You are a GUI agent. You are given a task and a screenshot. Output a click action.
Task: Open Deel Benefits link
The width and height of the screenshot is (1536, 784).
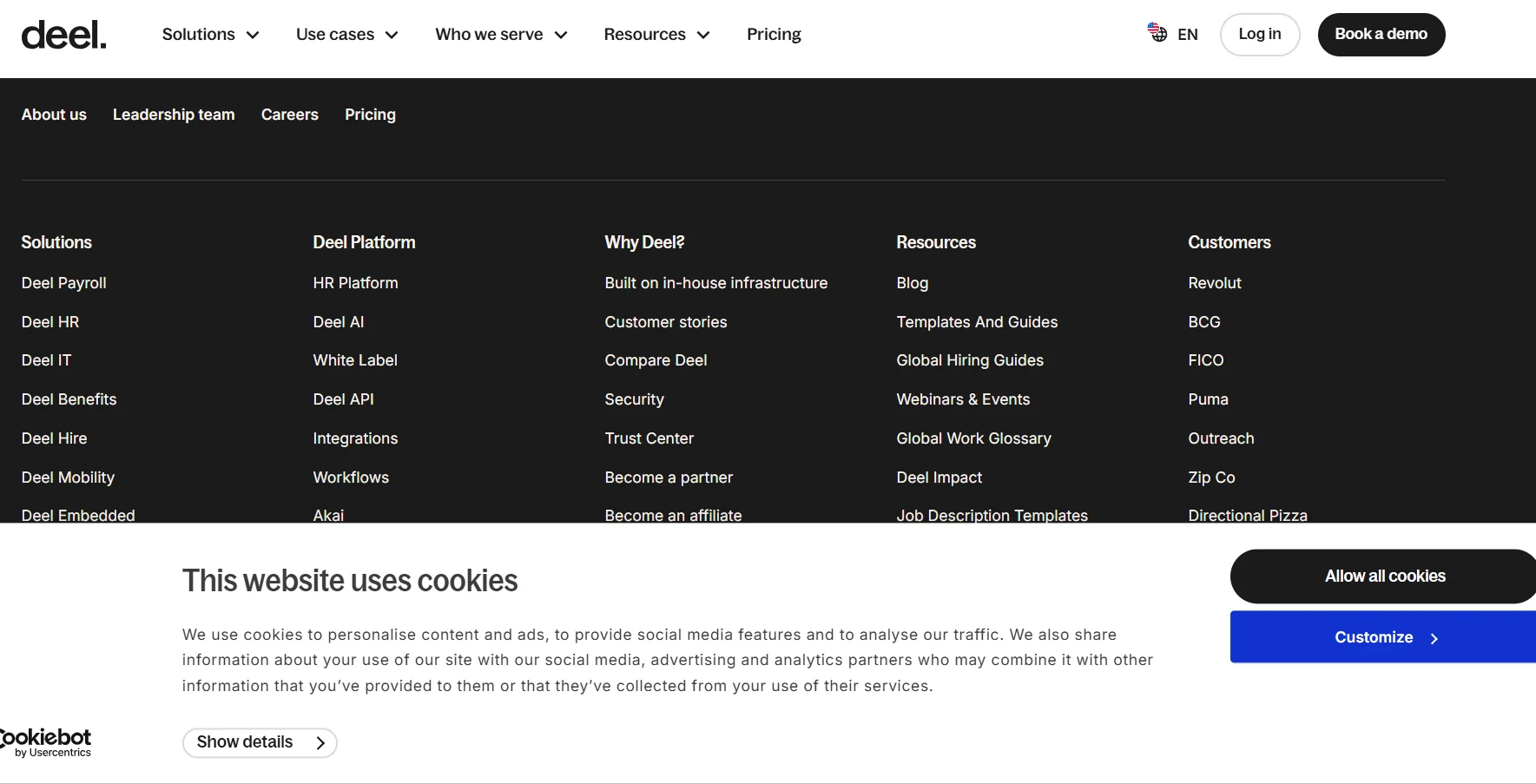pyautogui.click(x=69, y=399)
